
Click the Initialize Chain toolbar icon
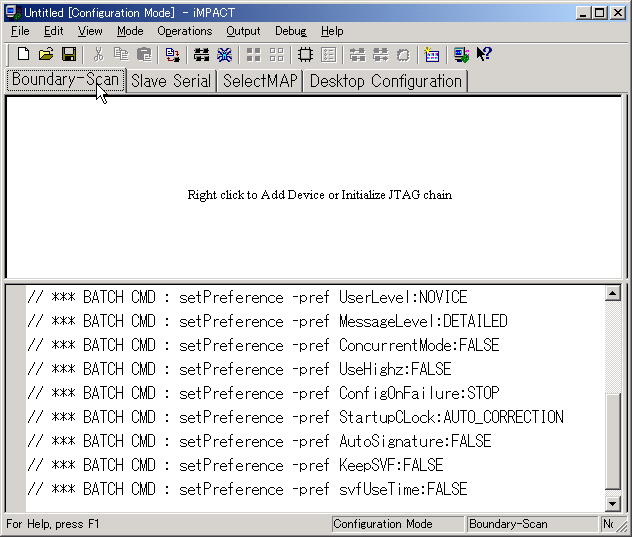(201, 54)
